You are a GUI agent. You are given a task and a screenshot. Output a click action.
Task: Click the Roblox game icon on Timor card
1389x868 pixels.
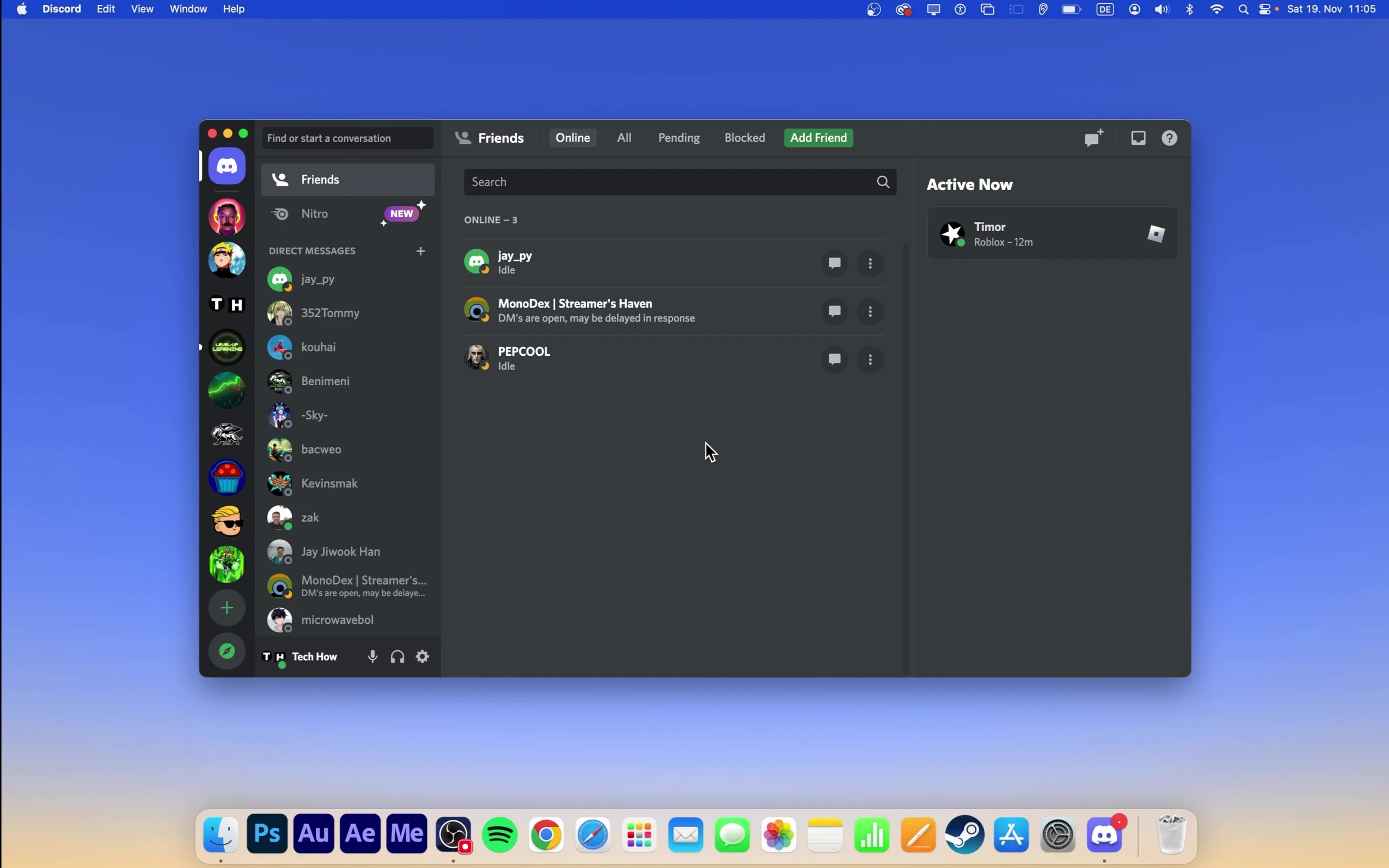pos(1156,234)
